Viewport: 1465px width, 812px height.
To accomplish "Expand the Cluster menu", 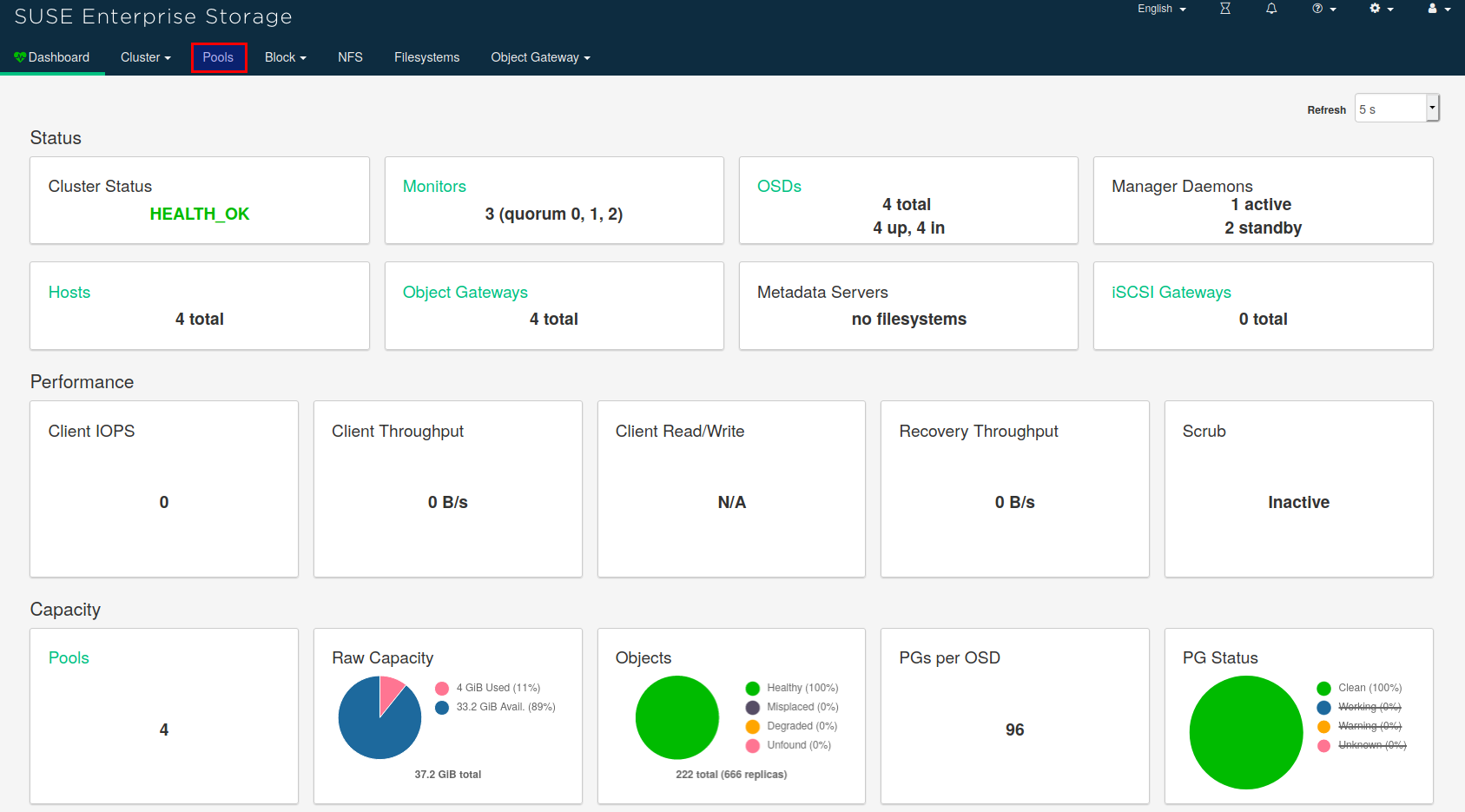I will (x=145, y=57).
